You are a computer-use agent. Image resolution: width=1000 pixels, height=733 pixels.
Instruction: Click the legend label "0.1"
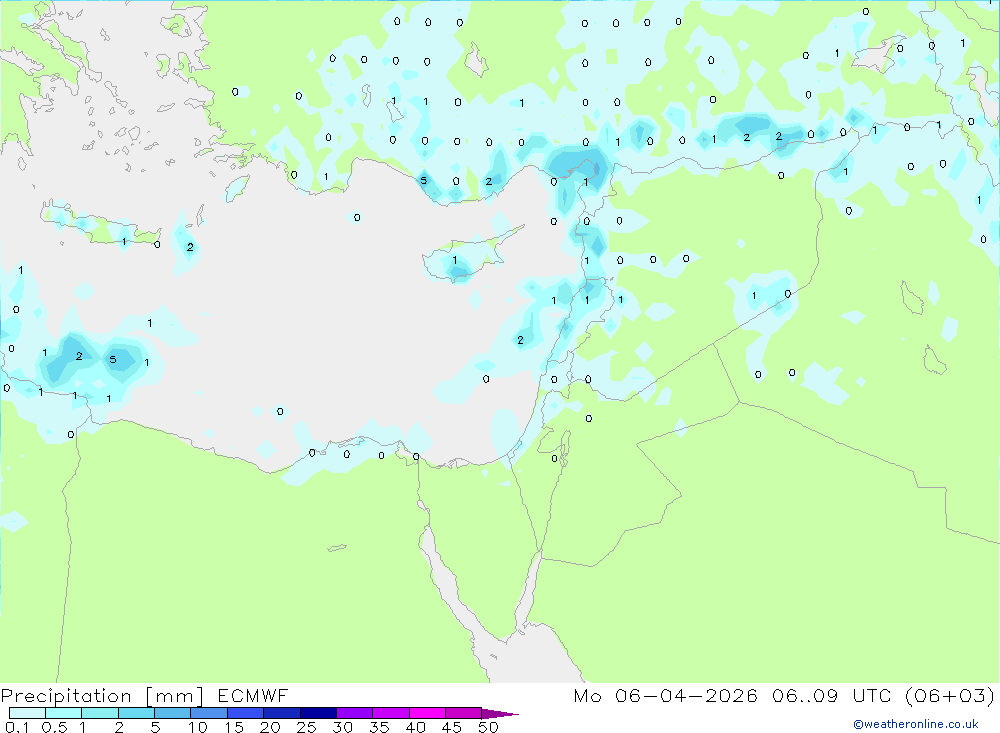(x=17, y=727)
